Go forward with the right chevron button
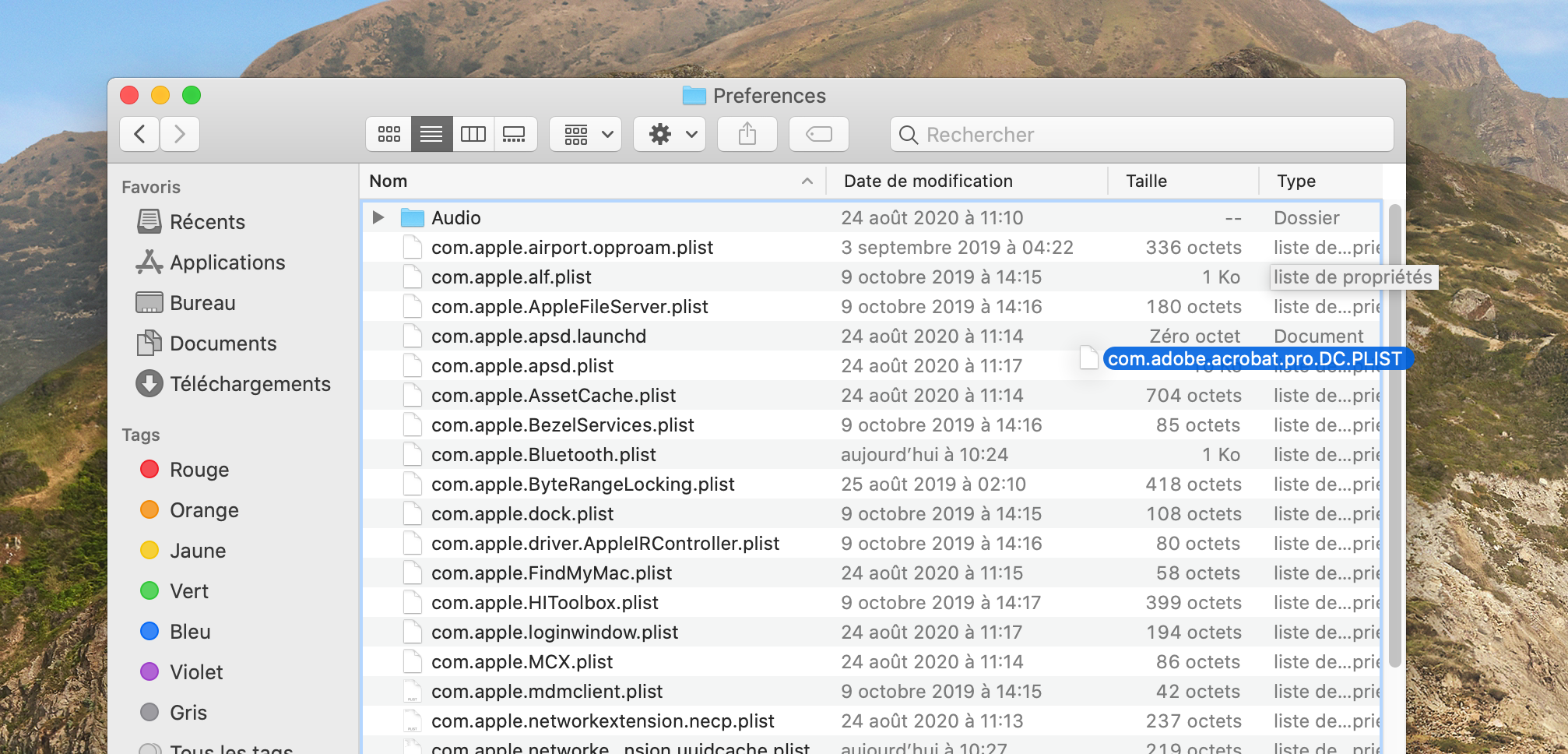 tap(180, 134)
